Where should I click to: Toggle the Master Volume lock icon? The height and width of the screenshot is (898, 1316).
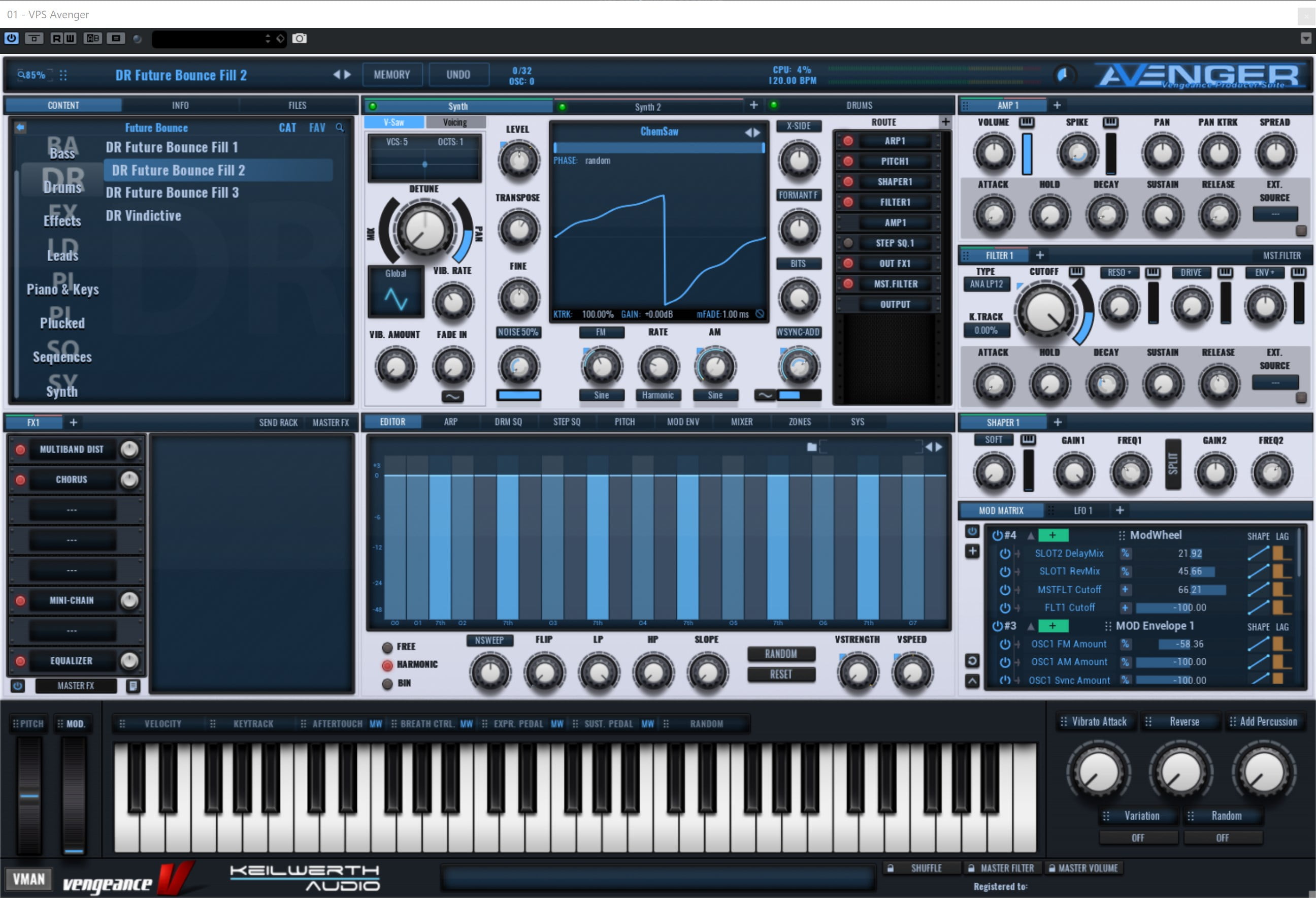[1051, 869]
